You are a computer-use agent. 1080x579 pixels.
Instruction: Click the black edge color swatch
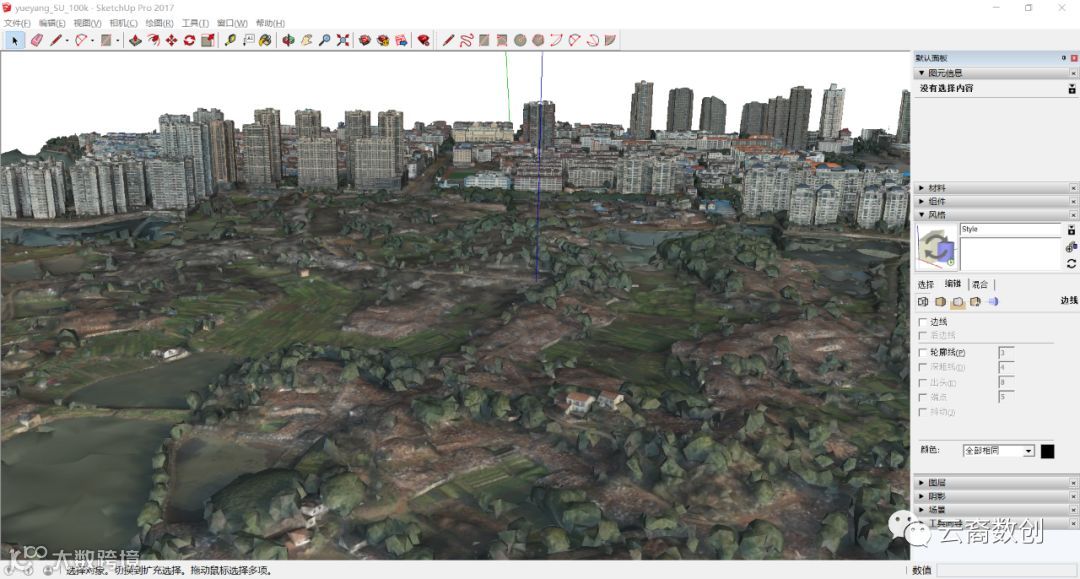coord(1047,451)
